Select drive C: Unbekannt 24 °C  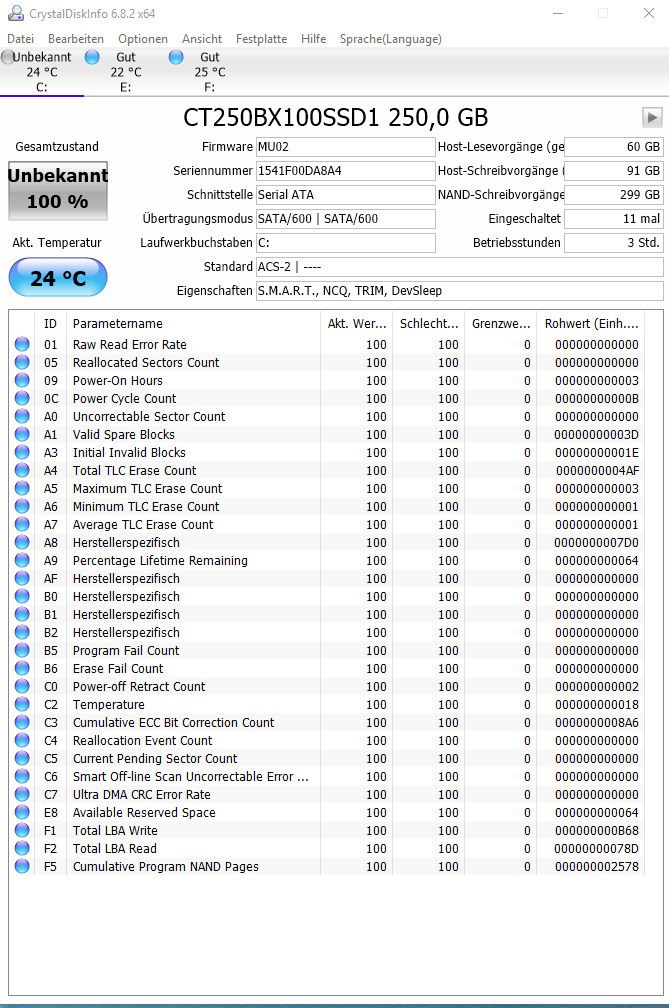[42, 71]
